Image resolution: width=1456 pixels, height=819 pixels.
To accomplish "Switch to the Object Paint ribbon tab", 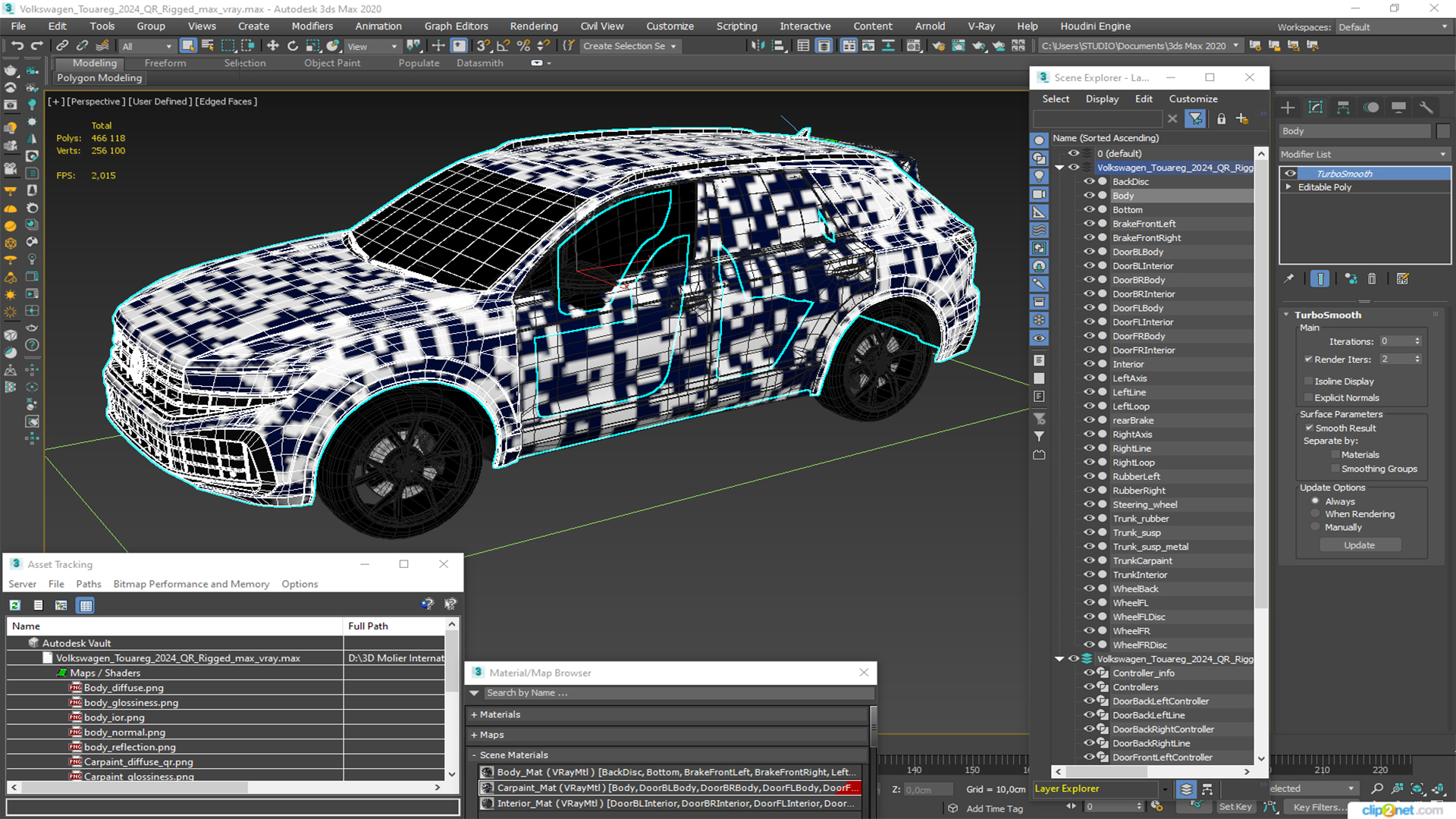I will 331,63.
